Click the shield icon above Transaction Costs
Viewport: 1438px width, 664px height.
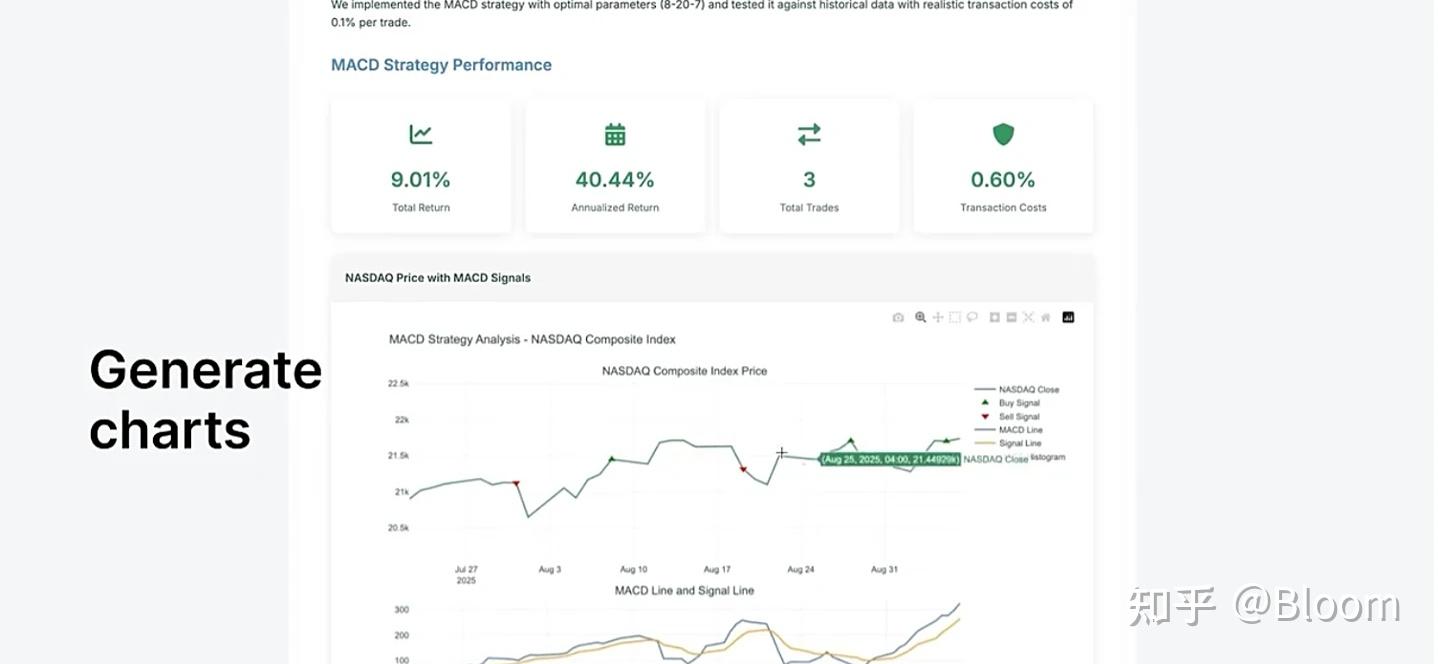[1003, 134]
